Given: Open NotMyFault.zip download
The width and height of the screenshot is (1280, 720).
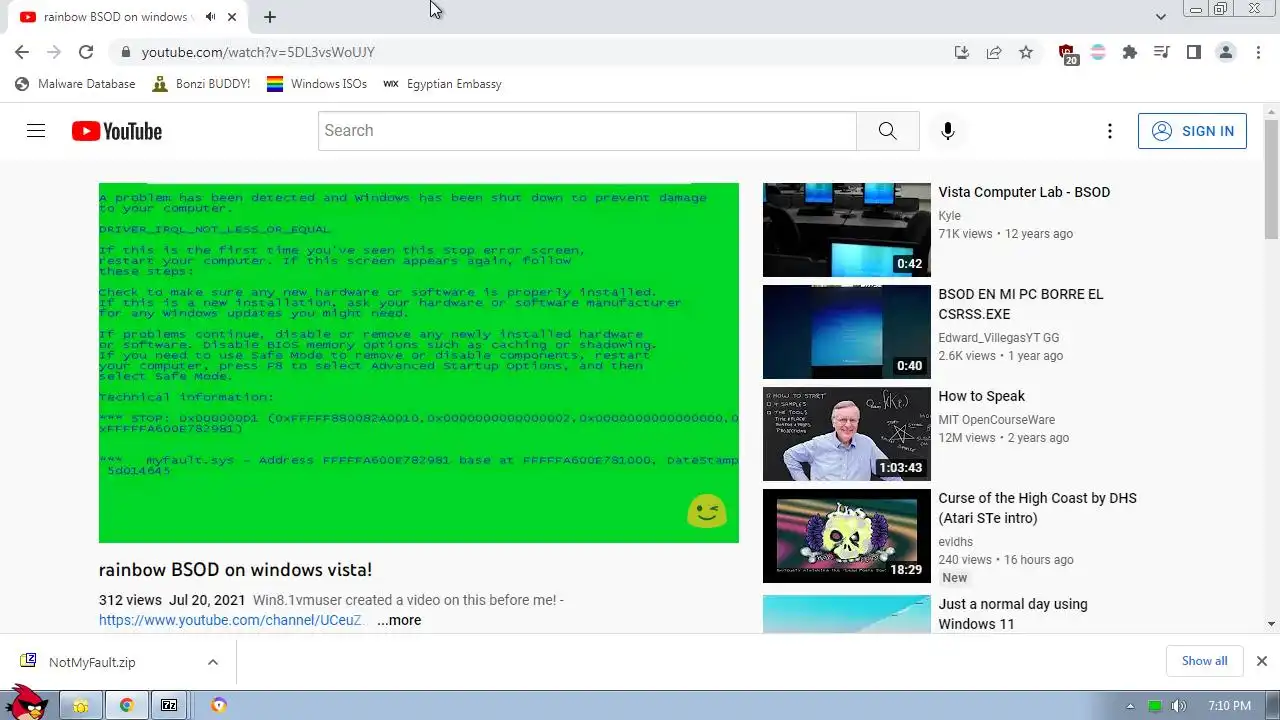Looking at the screenshot, I should coord(92,662).
